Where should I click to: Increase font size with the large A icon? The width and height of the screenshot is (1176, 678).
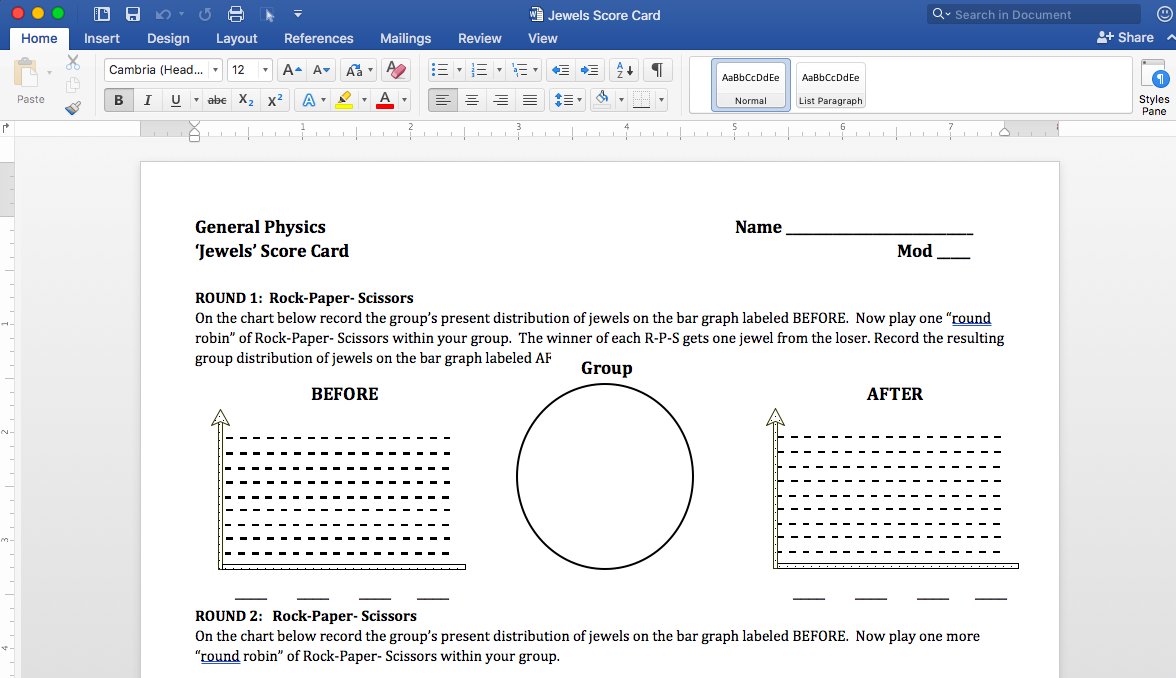pos(292,70)
